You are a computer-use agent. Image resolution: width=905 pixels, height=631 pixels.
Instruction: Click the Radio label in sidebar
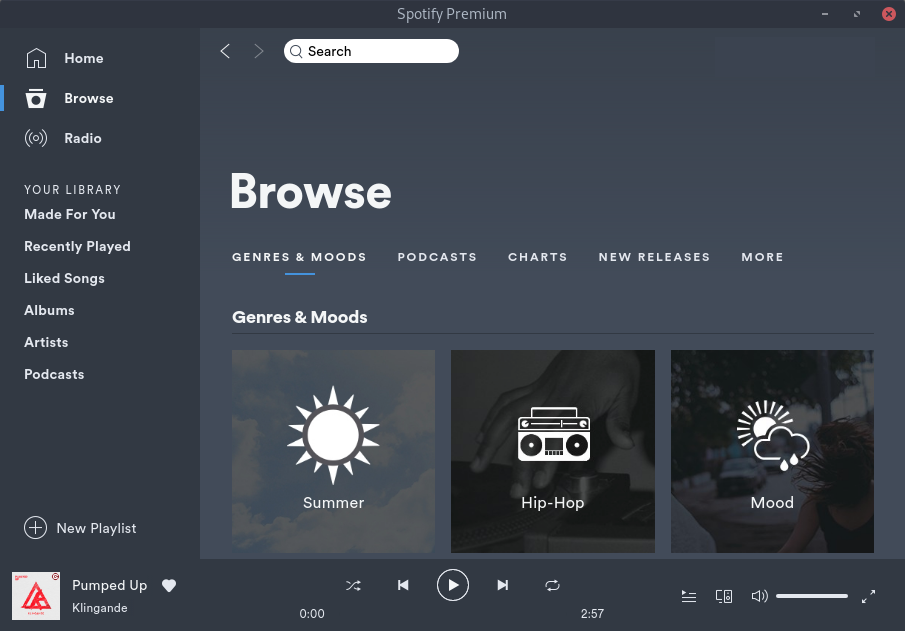[x=83, y=139]
